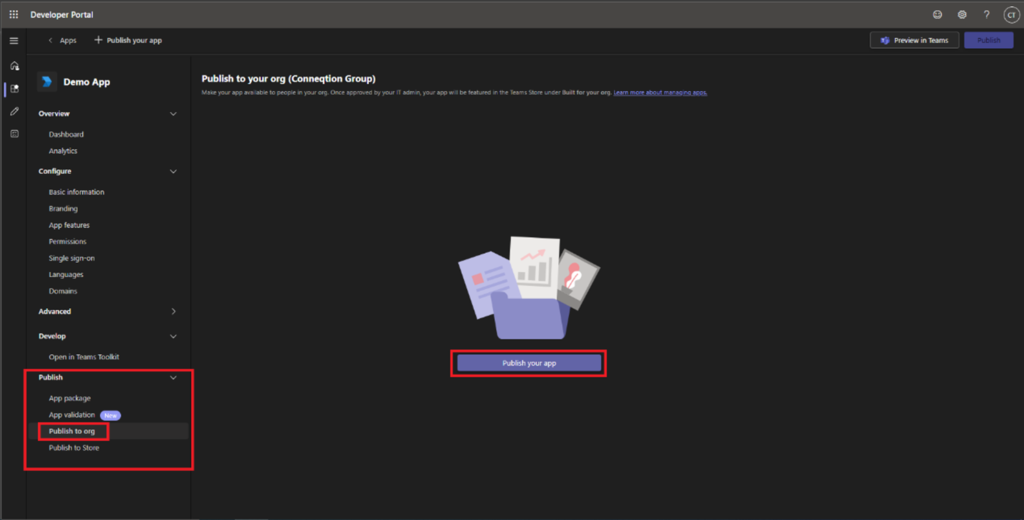The width and height of the screenshot is (1024, 520).
Task: Click the Publish your app button
Action: [x=529, y=363]
